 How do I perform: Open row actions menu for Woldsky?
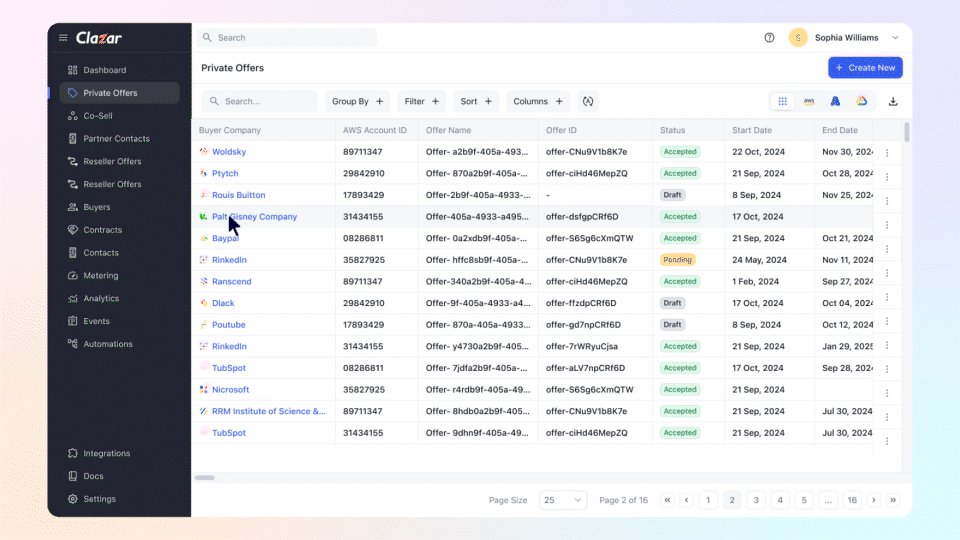click(887, 152)
